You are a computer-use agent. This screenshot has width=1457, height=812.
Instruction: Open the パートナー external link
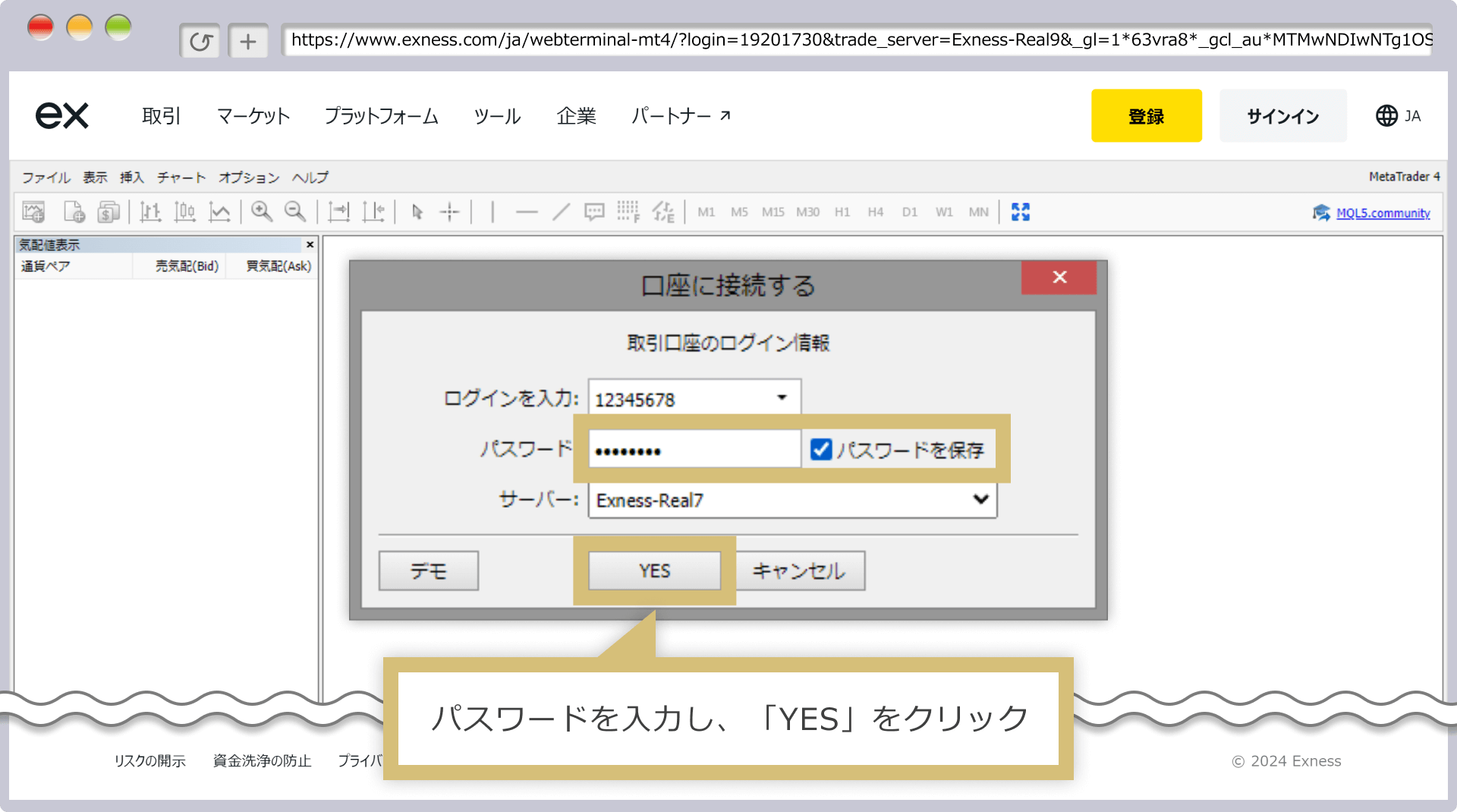coord(681,115)
